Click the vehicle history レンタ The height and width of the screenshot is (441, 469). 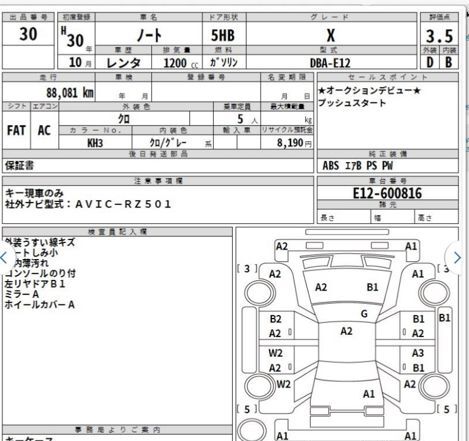point(123,63)
